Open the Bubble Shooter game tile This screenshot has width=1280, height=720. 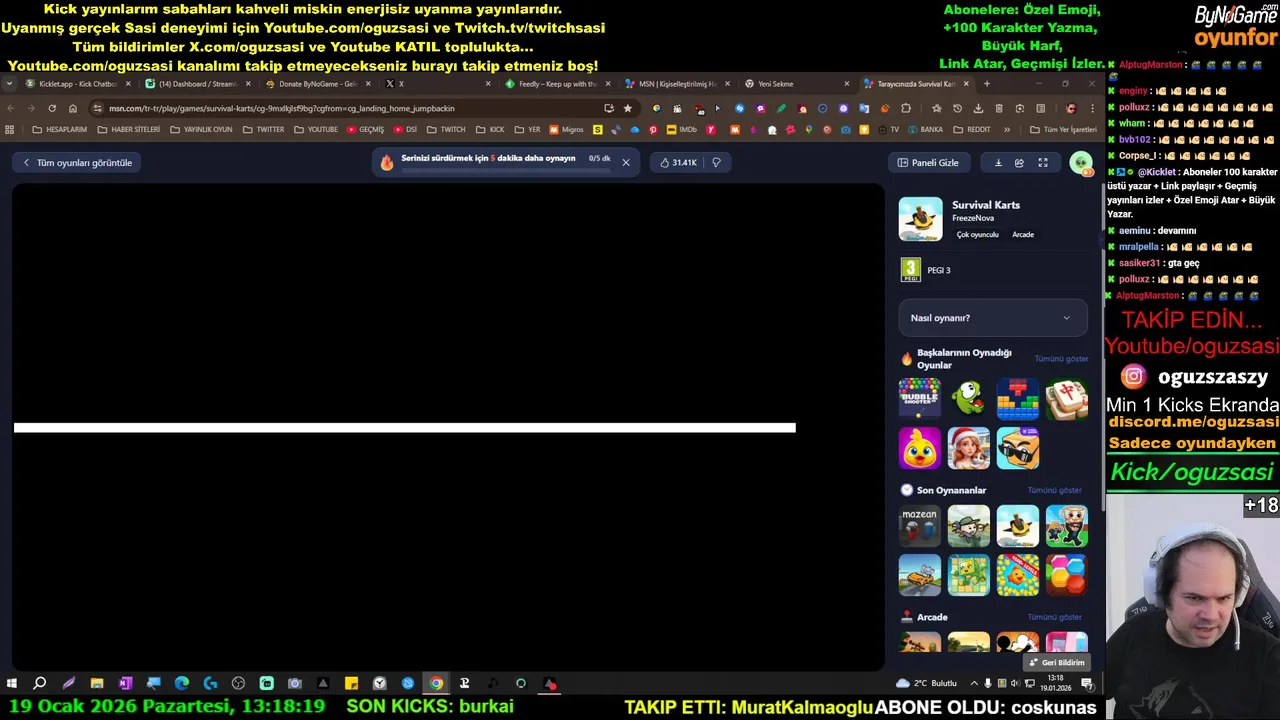pos(919,398)
